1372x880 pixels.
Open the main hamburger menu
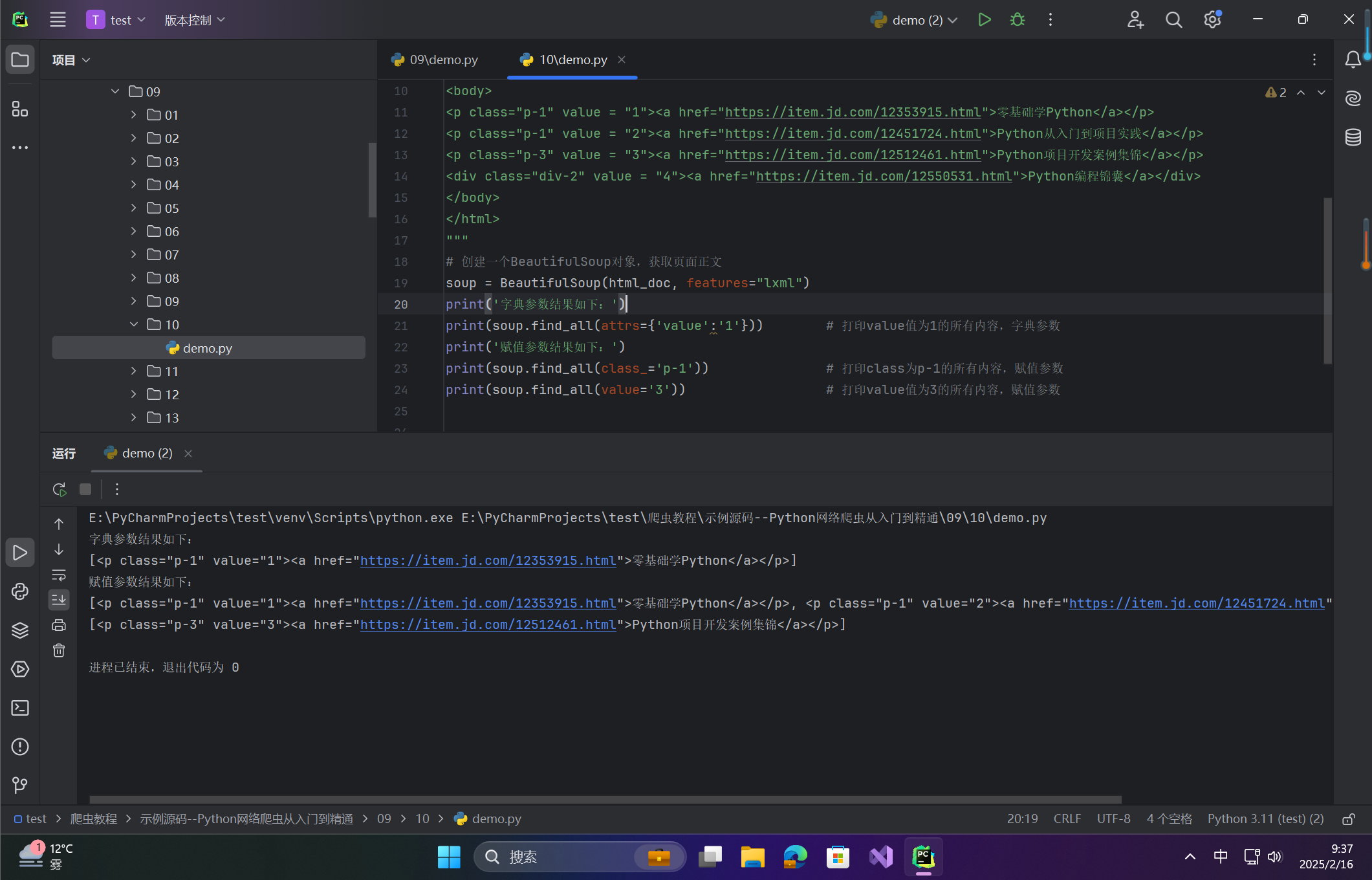[58, 19]
